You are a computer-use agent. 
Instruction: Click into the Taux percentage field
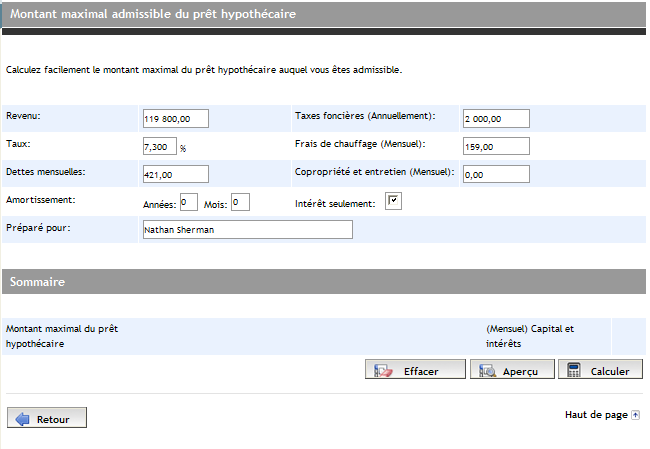[160, 146]
